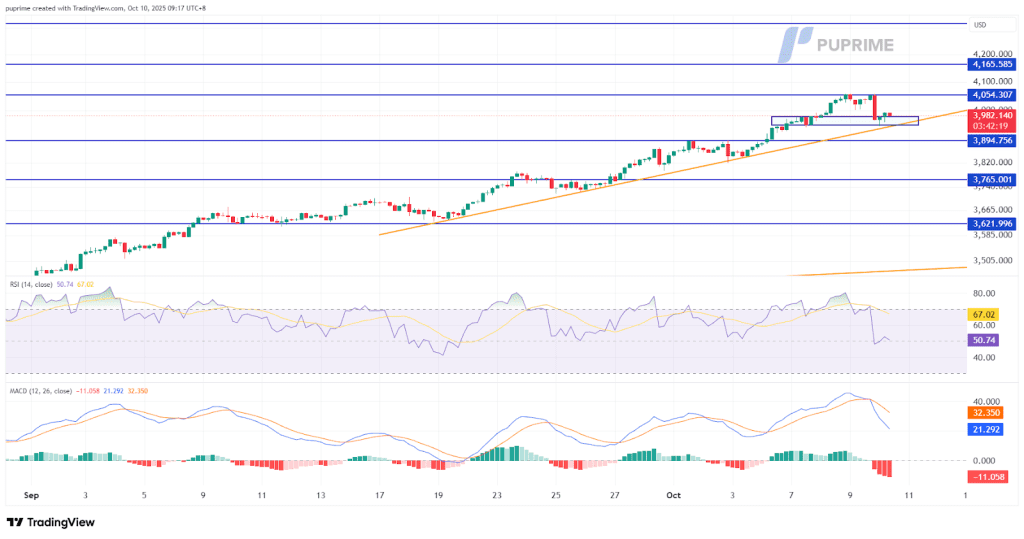1024x539 pixels.
Task: Select the 3,621.996 price level label
Action: 991,223
